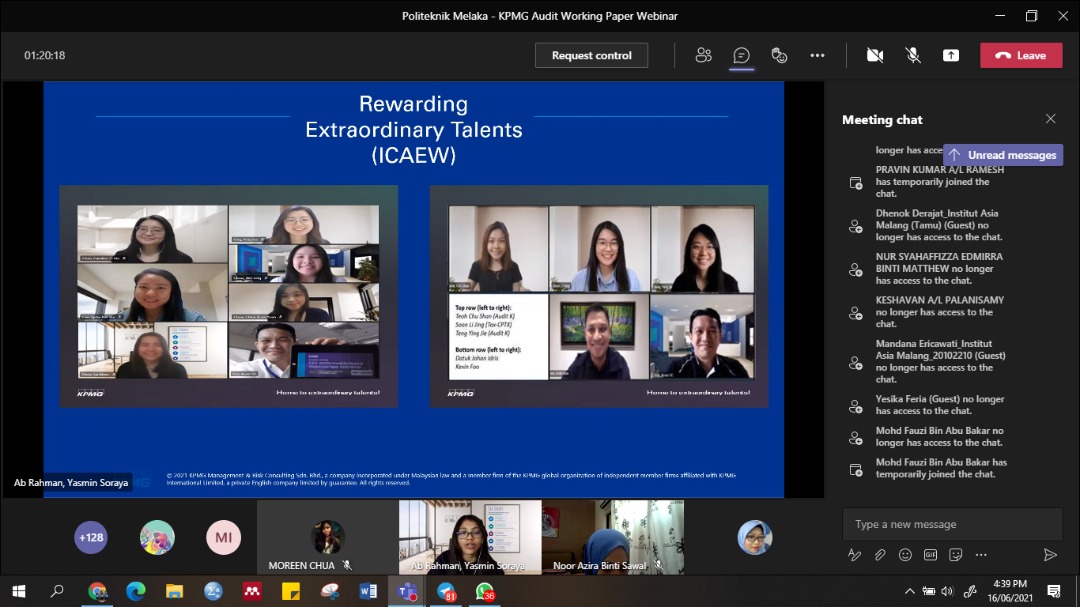
Task: Click the PRAVIN KUMAR A/L RAMESH joined message
Action: point(939,181)
